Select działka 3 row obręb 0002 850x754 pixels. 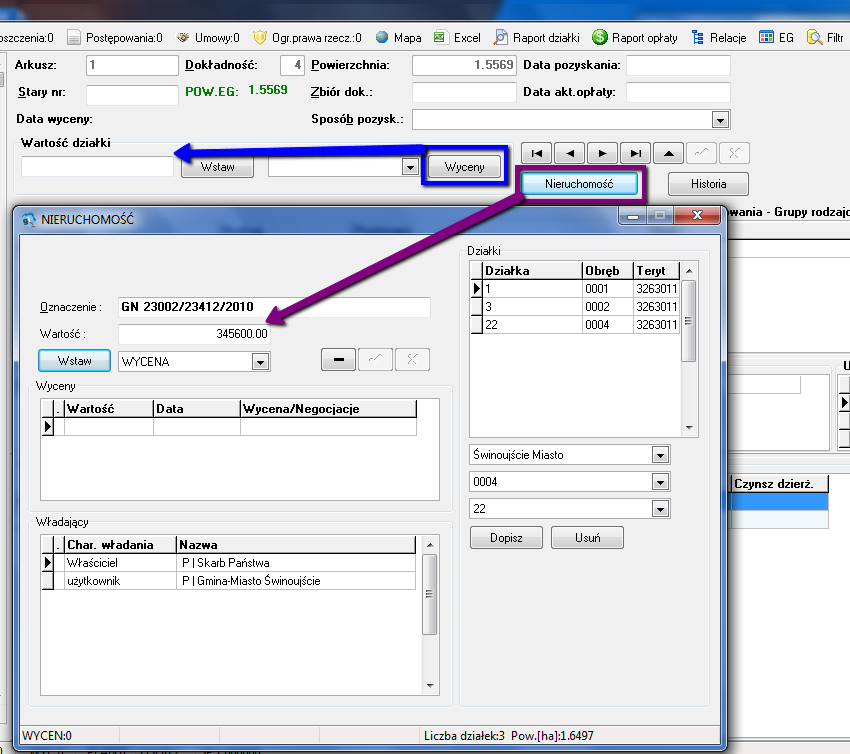pyautogui.click(x=575, y=307)
